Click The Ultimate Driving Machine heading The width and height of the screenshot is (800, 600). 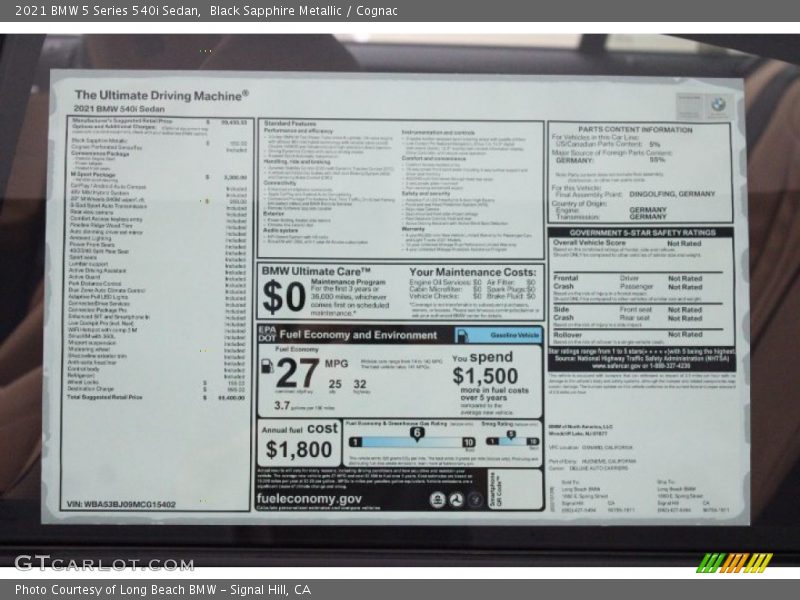(161, 95)
